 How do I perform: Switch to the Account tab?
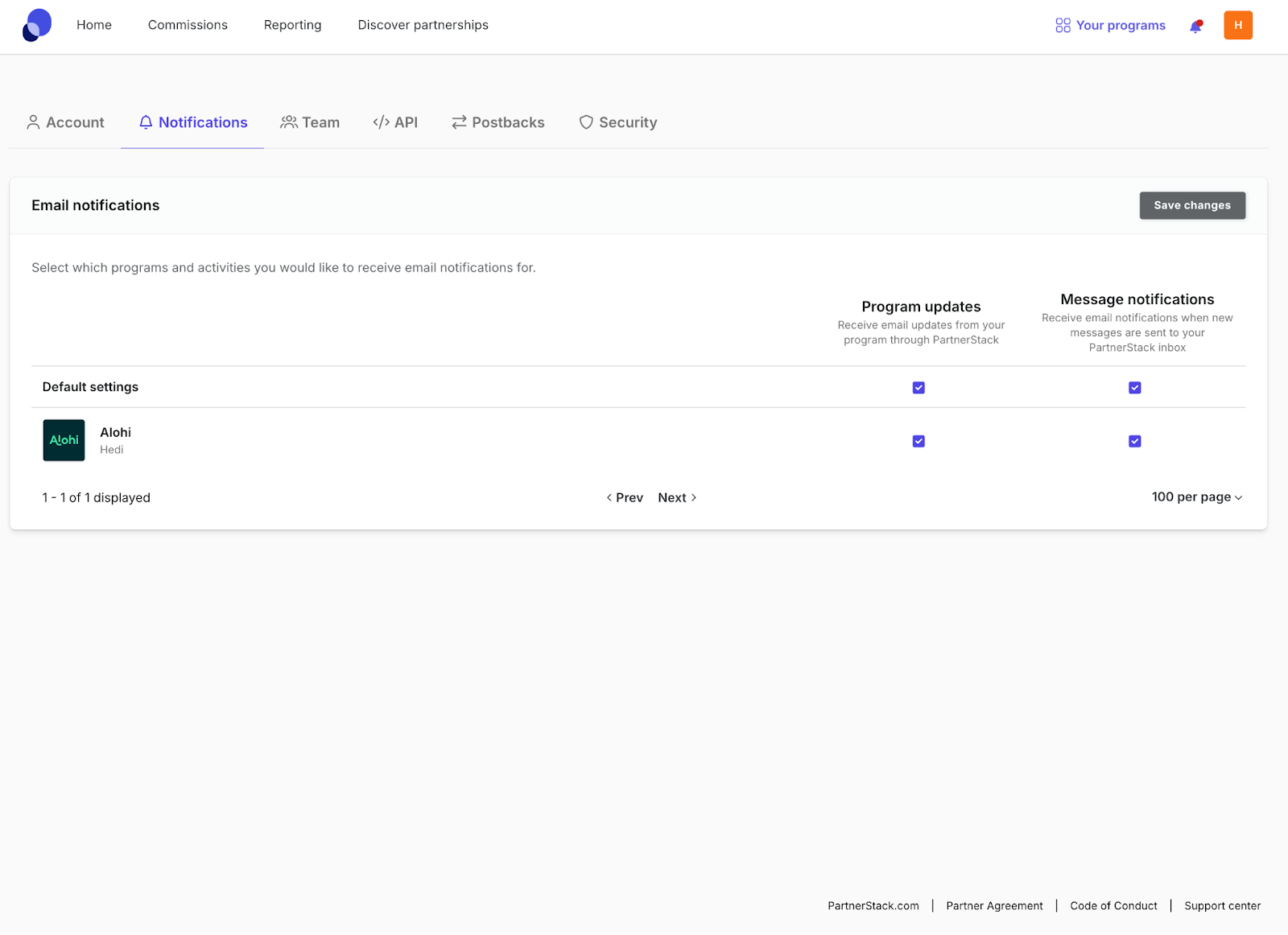pos(66,122)
